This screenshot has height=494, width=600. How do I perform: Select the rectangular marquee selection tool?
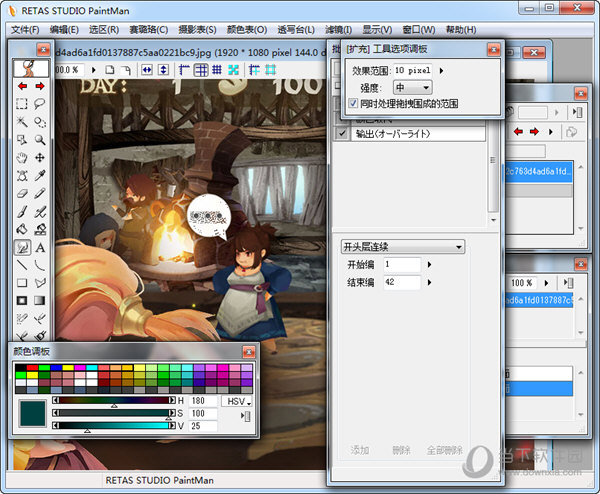coord(22,104)
